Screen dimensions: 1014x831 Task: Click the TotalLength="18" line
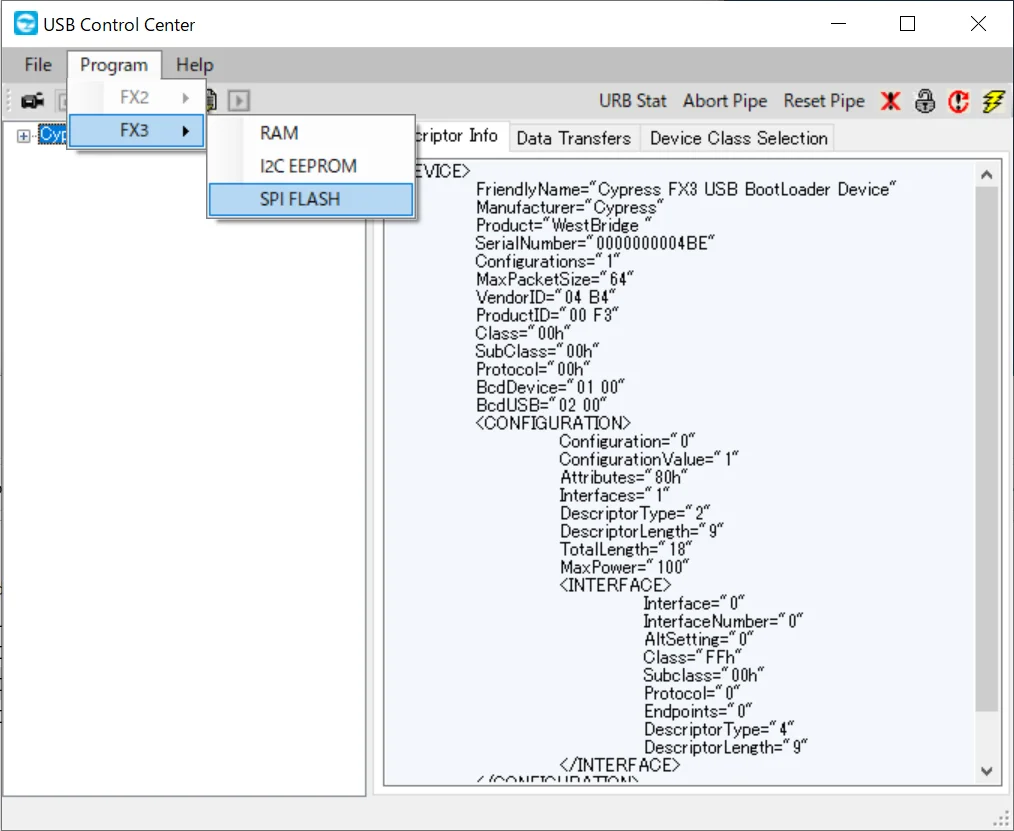(626, 550)
